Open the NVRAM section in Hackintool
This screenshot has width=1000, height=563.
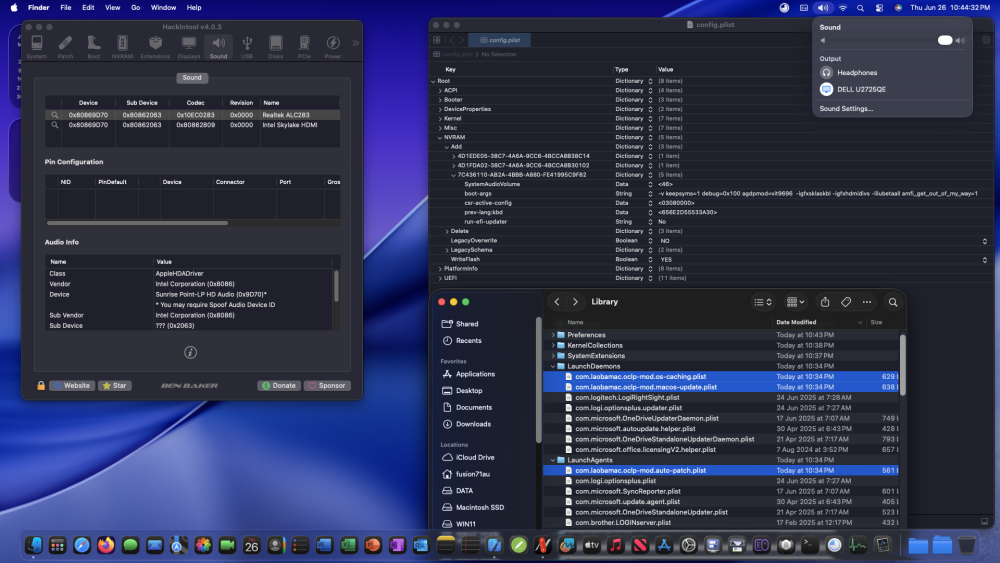(x=122, y=47)
